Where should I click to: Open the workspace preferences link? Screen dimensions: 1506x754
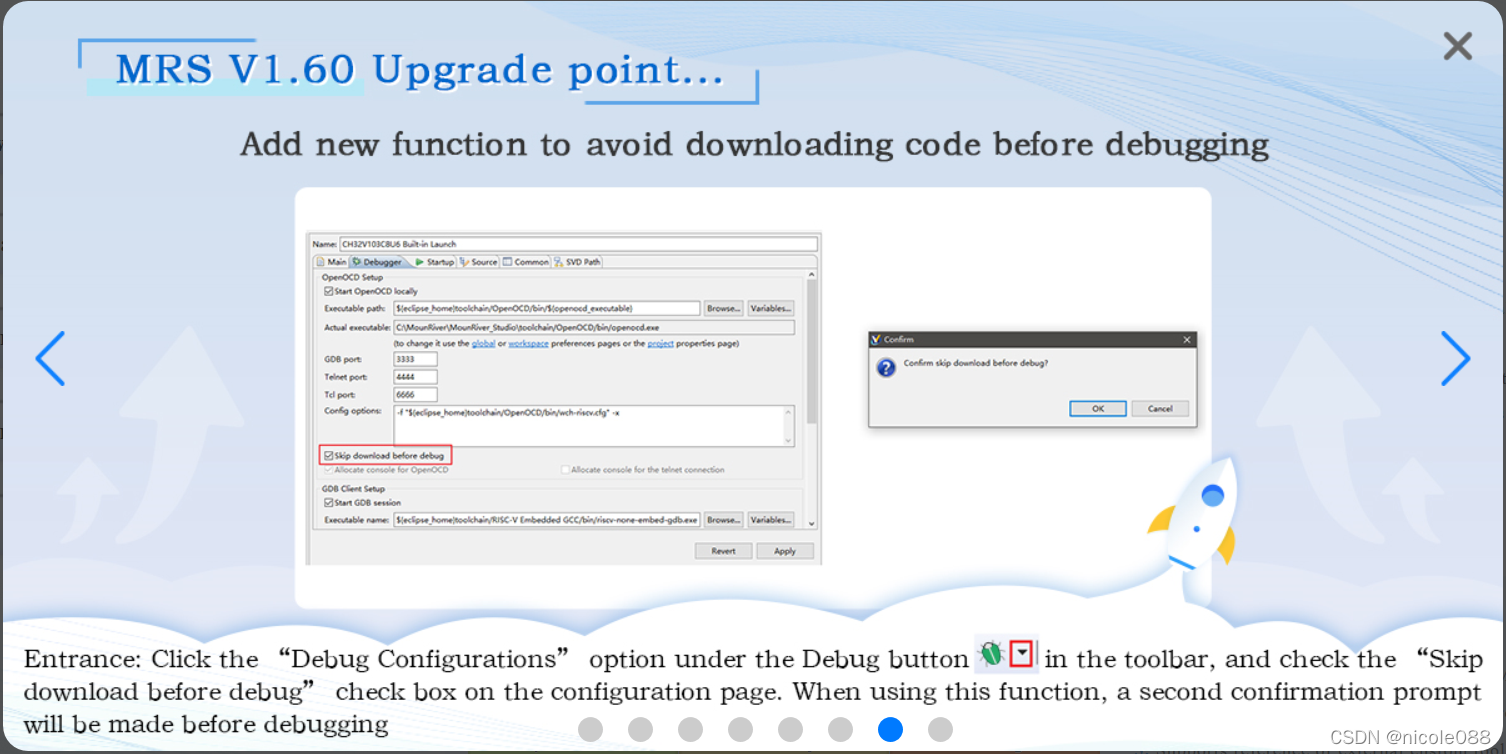pyautogui.click(x=528, y=343)
